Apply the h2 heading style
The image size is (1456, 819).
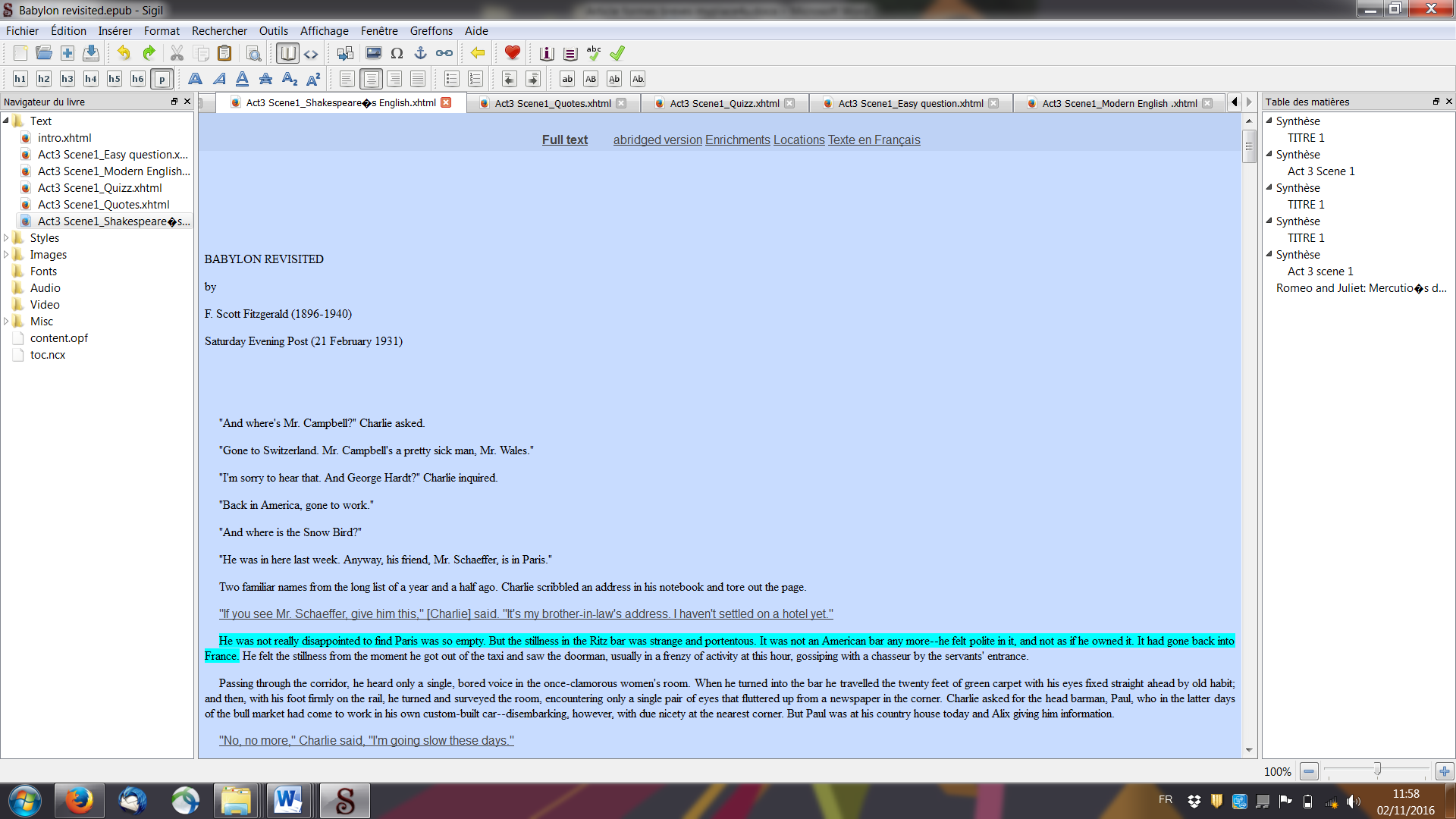pyautogui.click(x=44, y=79)
